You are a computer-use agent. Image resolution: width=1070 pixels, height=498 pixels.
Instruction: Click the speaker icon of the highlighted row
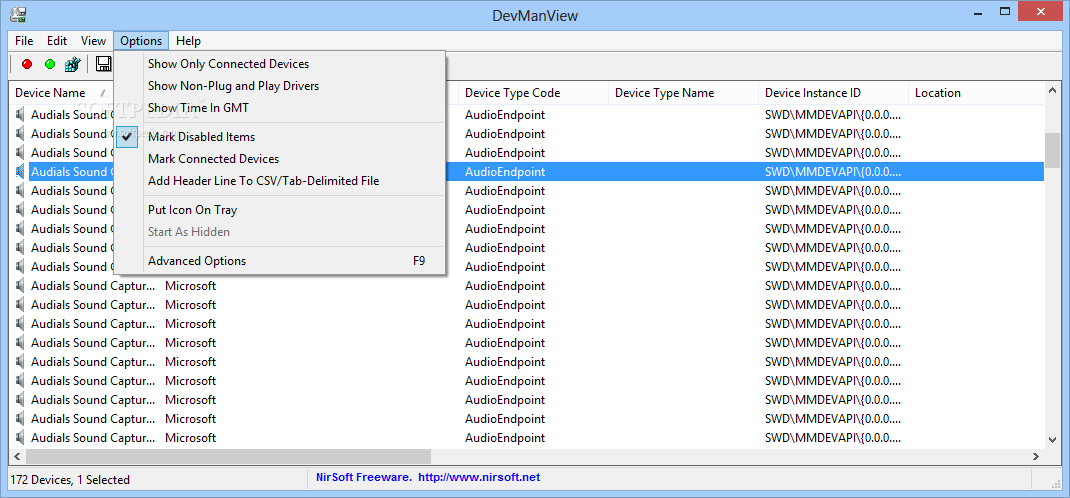coord(20,172)
